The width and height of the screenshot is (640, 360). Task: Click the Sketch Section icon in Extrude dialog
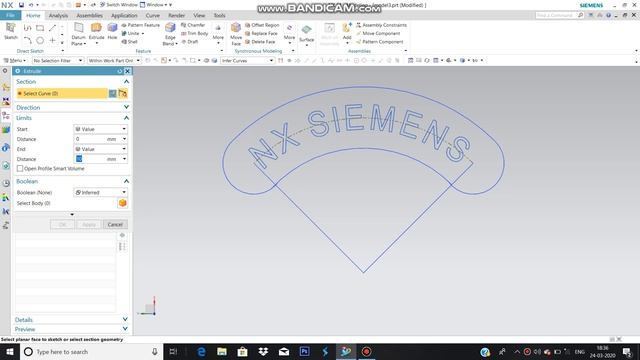[x=113, y=93]
